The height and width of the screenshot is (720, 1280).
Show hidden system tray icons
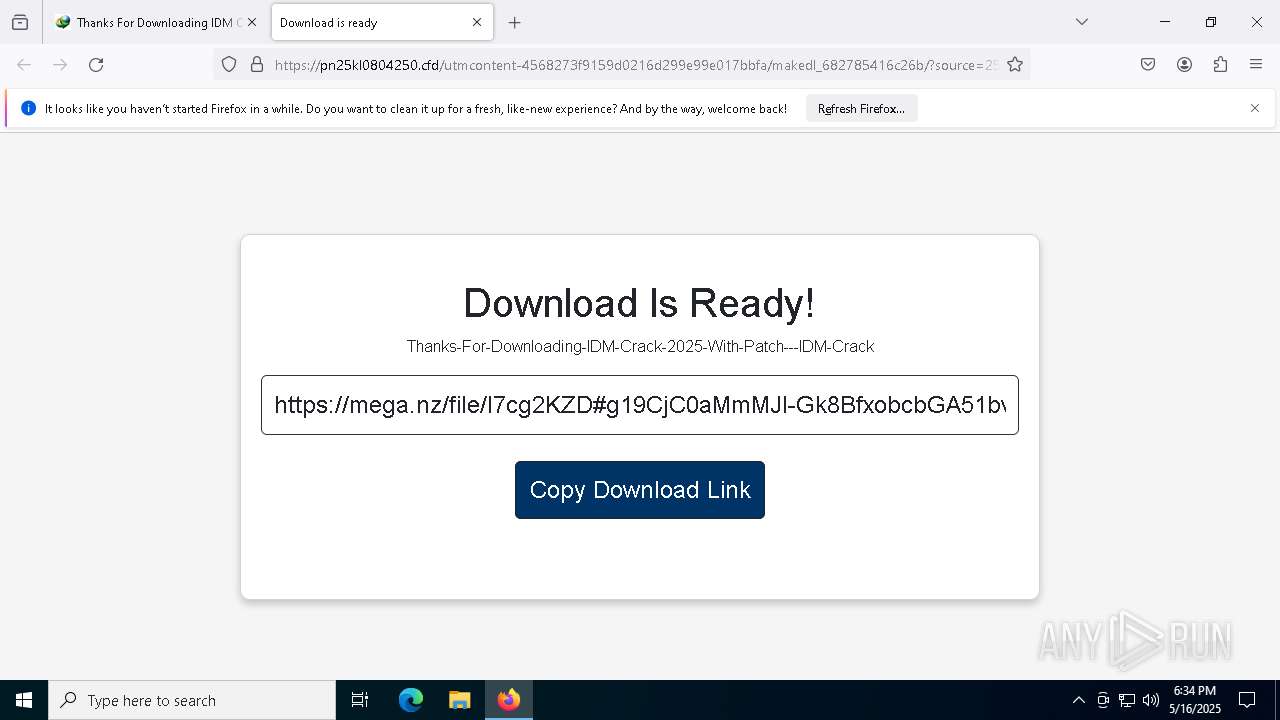tap(1078, 700)
